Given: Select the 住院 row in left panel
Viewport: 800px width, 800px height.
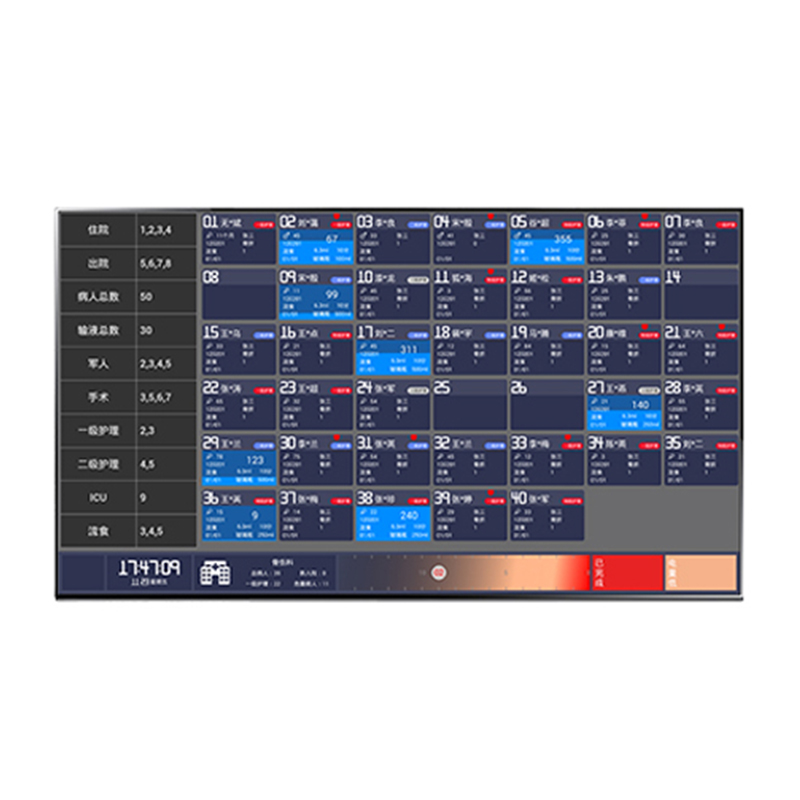Looking at the screenshot, I should tap(128, 230).
